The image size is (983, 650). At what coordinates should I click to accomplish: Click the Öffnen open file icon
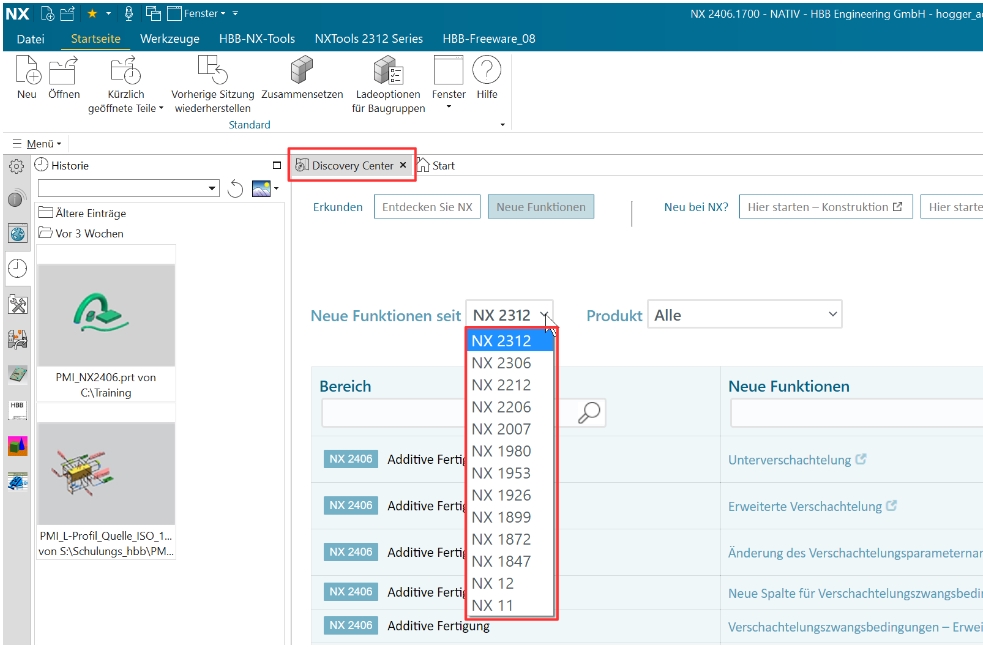pyautogui.click(x=63, y=70)
